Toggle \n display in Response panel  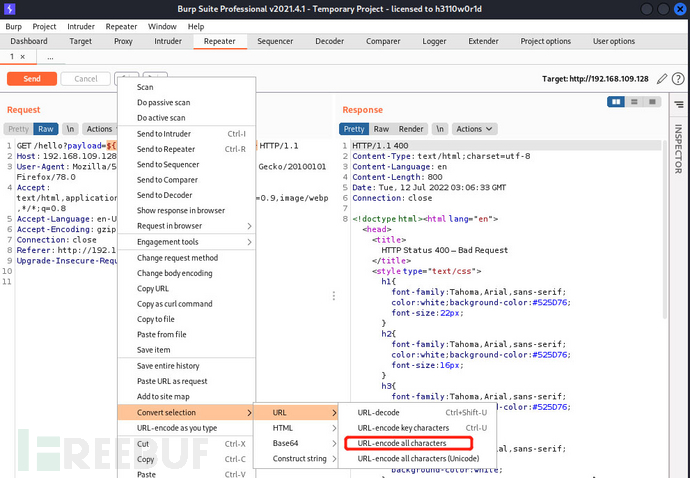[440, 129]
